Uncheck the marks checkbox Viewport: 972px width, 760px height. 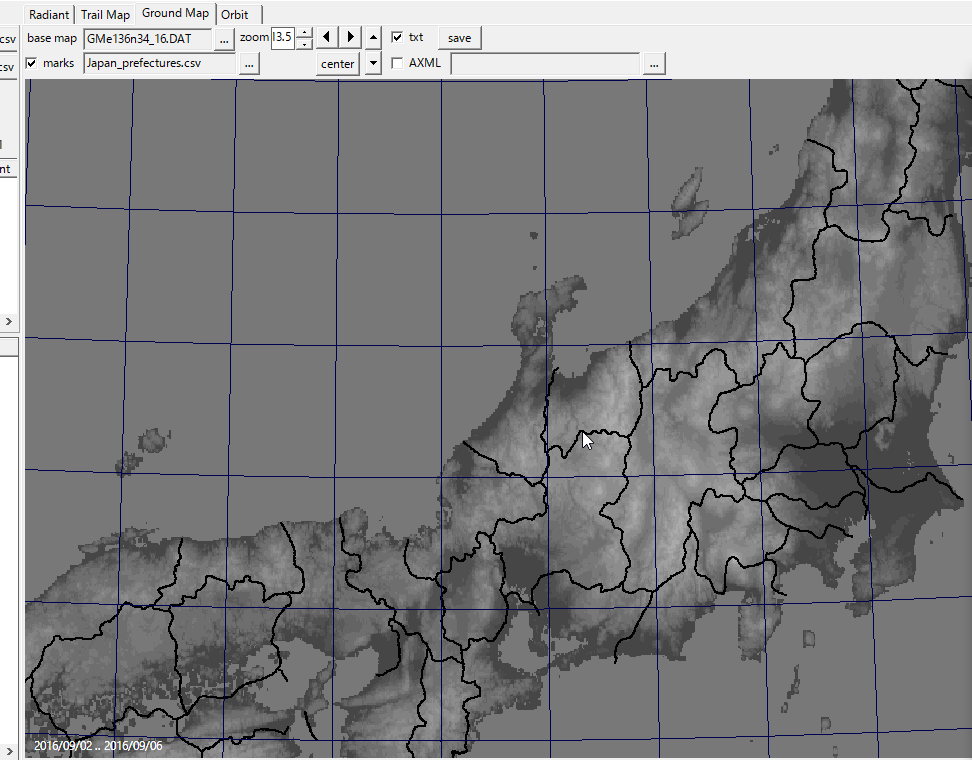[x=32, y=64]
